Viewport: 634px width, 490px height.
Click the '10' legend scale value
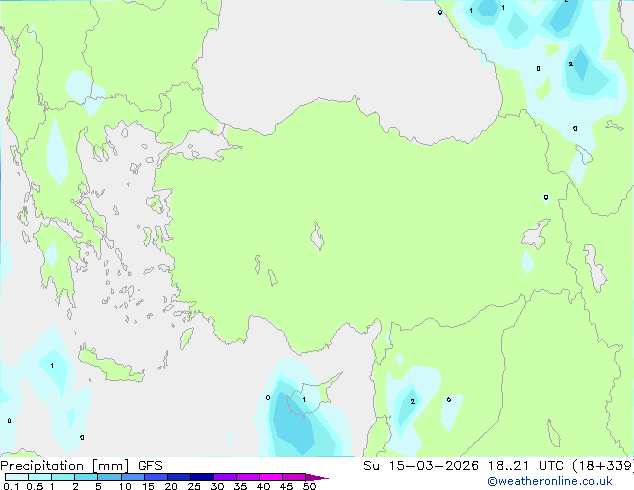pos(125,486)
